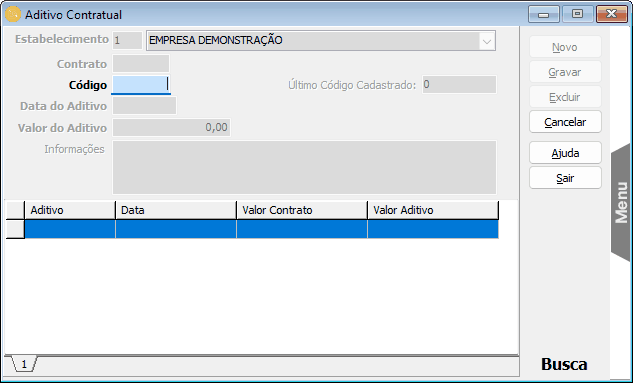Click the Valor Aditivo column header
This screenshot has width=633, height=383.
[x=433, y=210]
